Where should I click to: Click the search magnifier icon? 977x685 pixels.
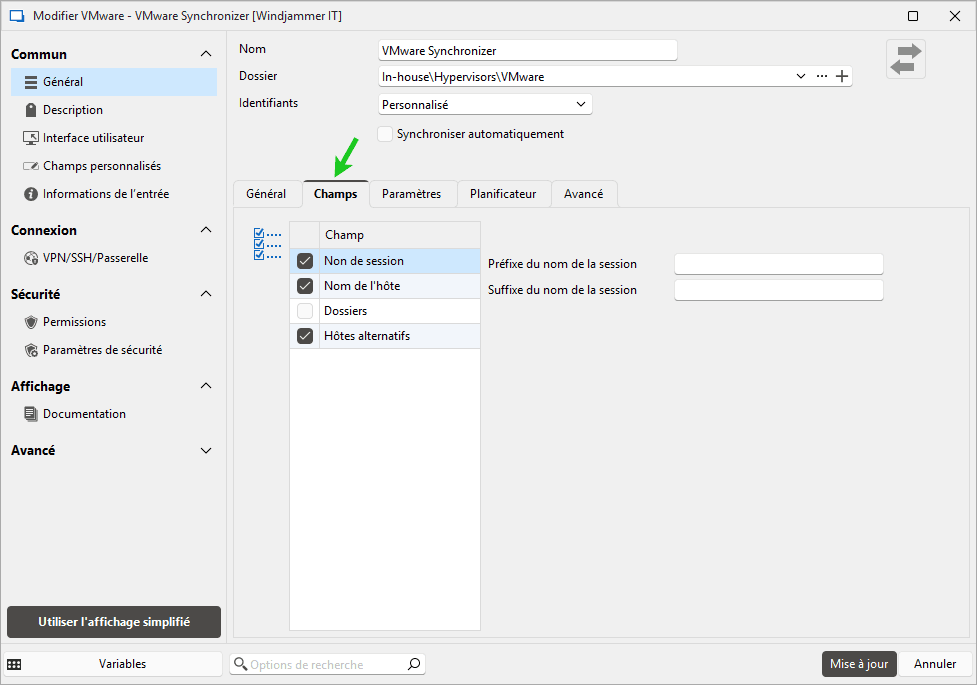414,664
